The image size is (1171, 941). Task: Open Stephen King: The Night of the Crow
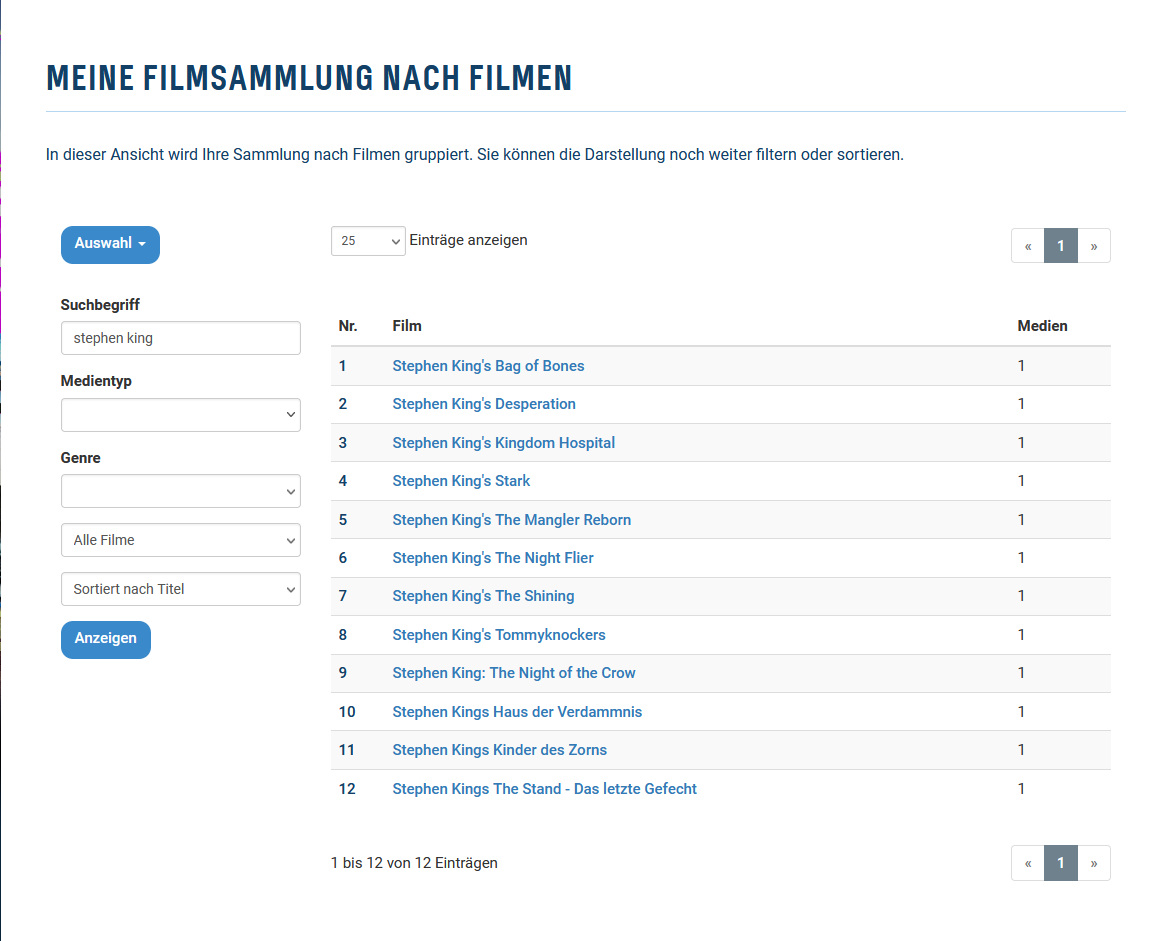point(514,673)
